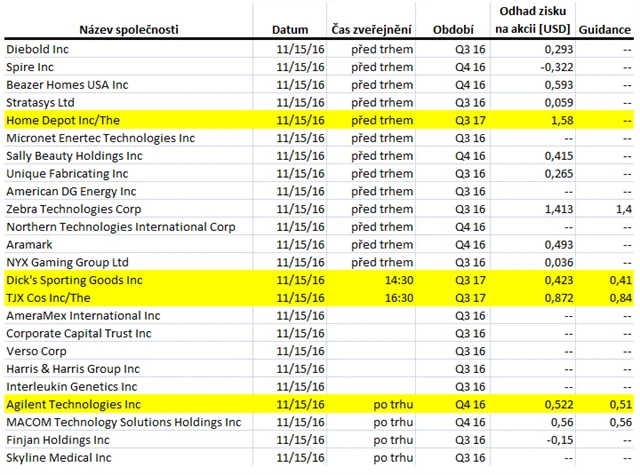
Task: Click the Agilent Technologies Inc cell
Action: tap(74, 404)
